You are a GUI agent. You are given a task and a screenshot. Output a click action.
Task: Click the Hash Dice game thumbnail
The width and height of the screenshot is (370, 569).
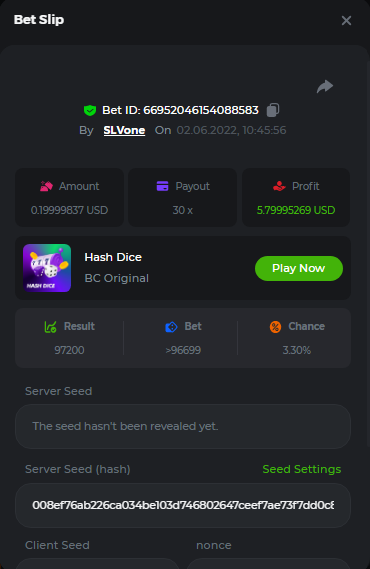47,268
